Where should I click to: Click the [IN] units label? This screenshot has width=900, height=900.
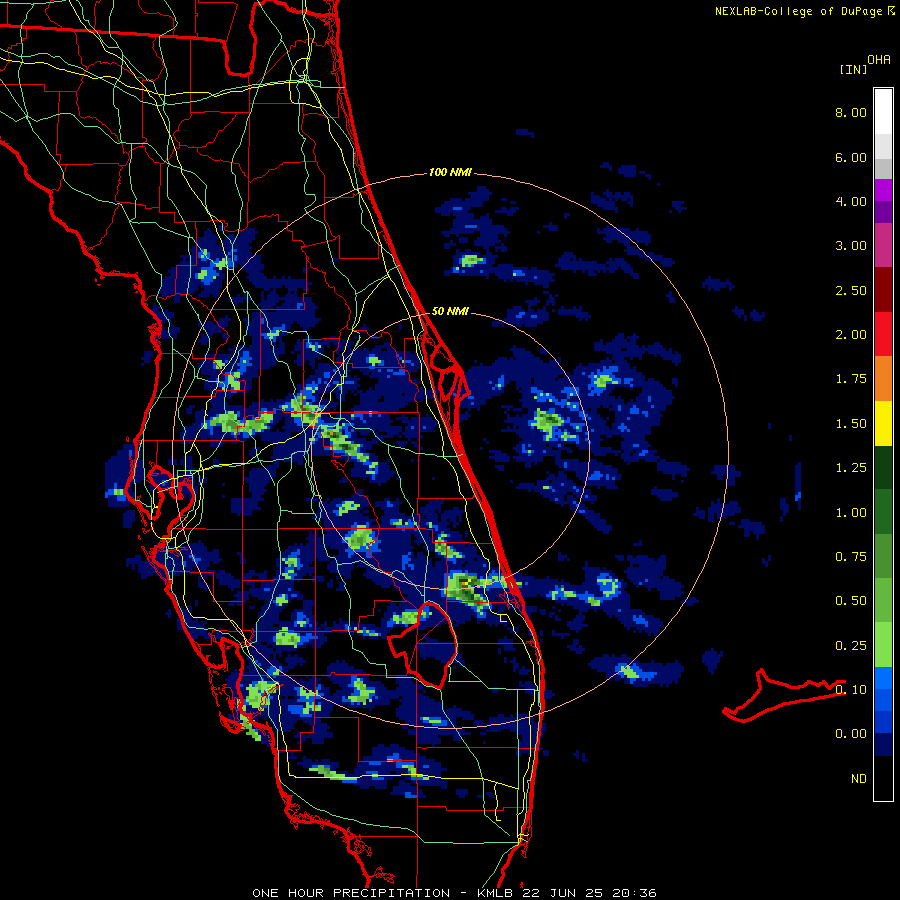(853, 69)
